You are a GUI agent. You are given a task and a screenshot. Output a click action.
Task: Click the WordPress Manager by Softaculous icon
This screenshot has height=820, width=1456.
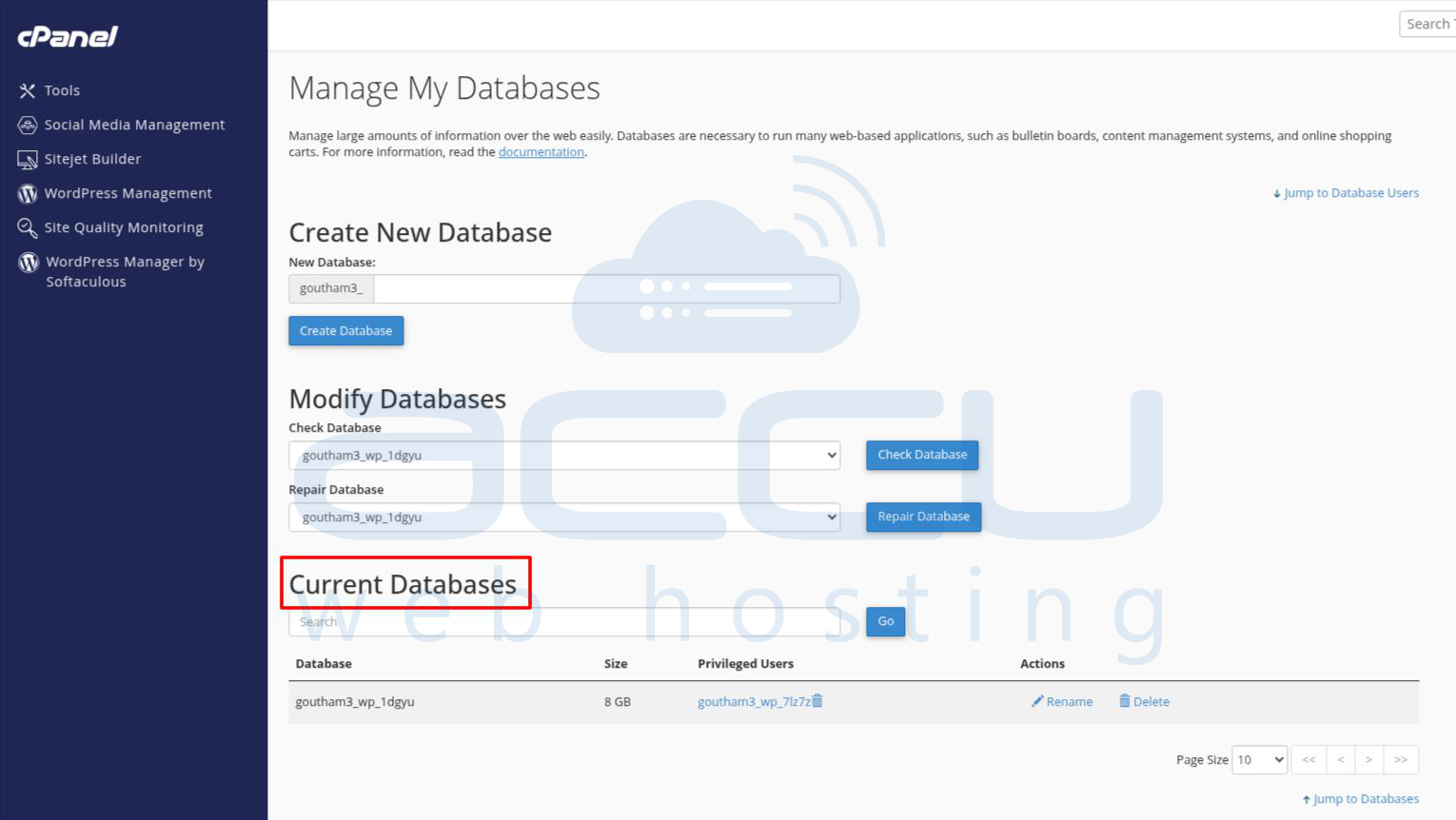point(29,263)
